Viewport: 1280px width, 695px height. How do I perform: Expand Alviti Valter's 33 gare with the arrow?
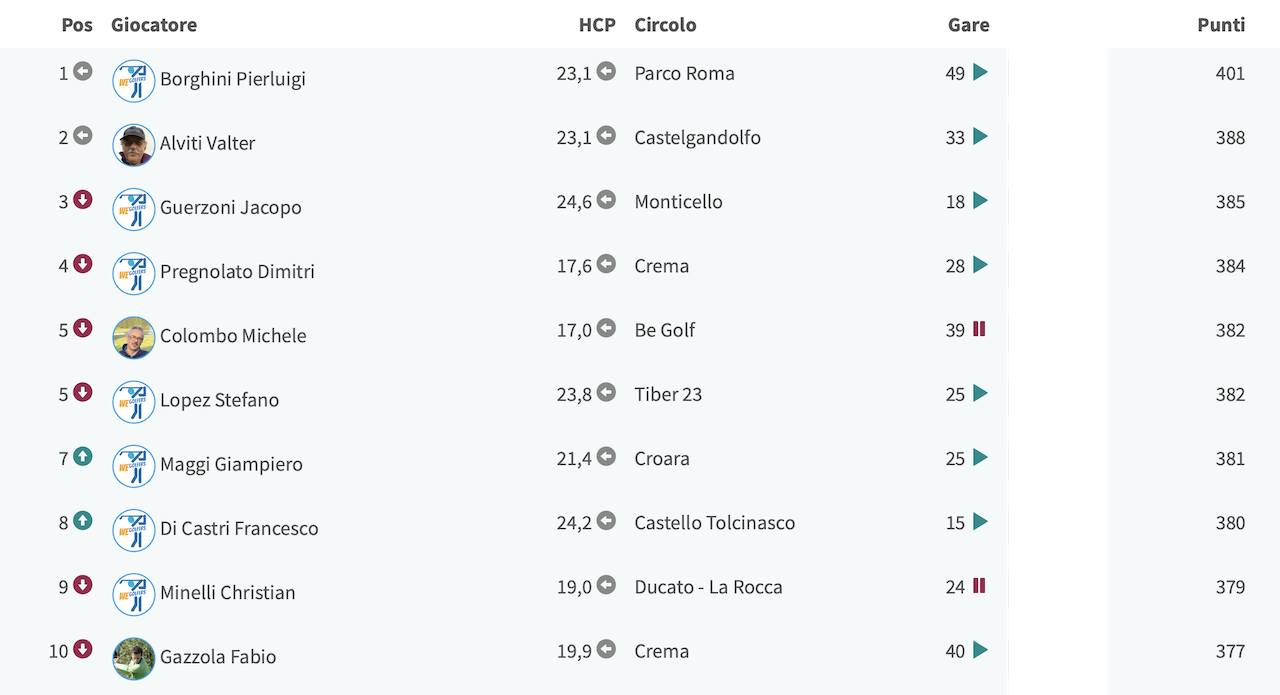980,136
